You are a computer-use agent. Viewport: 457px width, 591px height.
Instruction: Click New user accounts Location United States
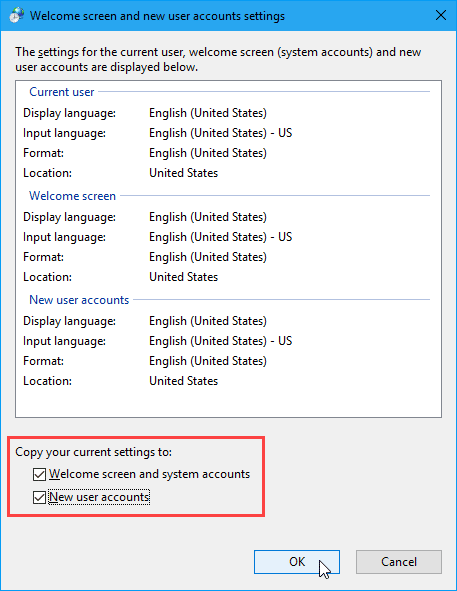(184, 381)
